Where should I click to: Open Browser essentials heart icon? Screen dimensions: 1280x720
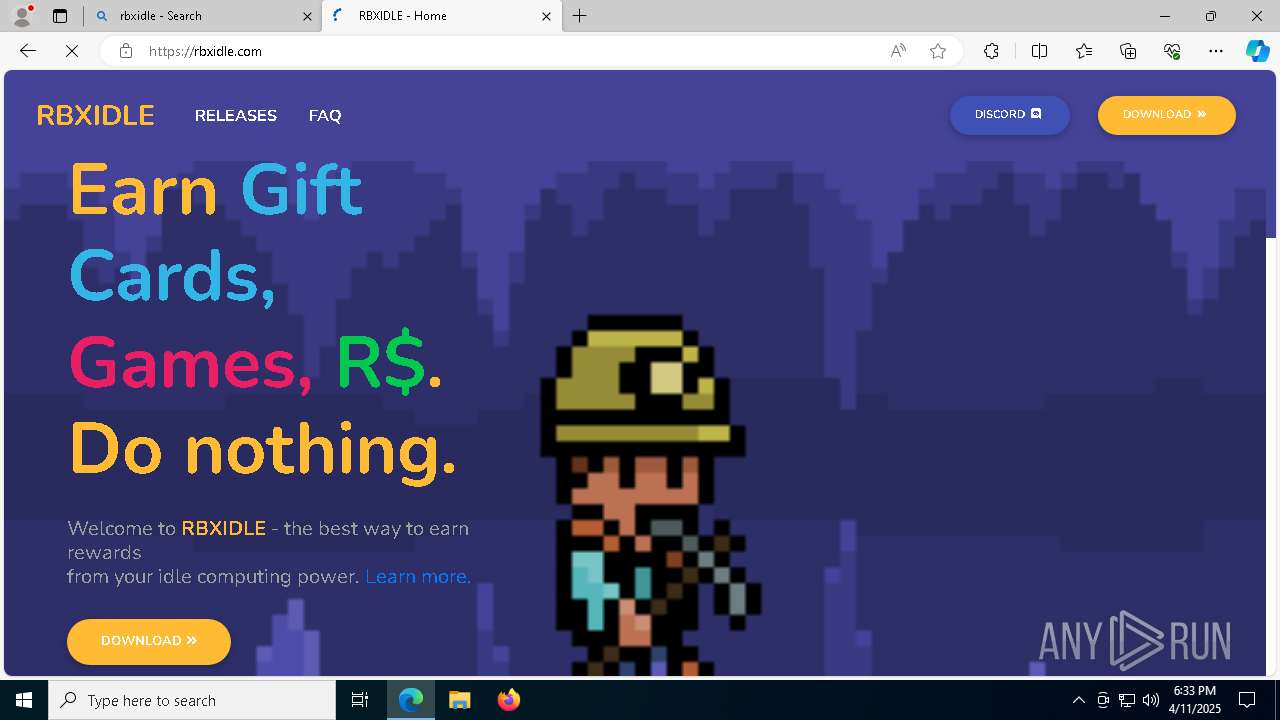point(1172,51)
